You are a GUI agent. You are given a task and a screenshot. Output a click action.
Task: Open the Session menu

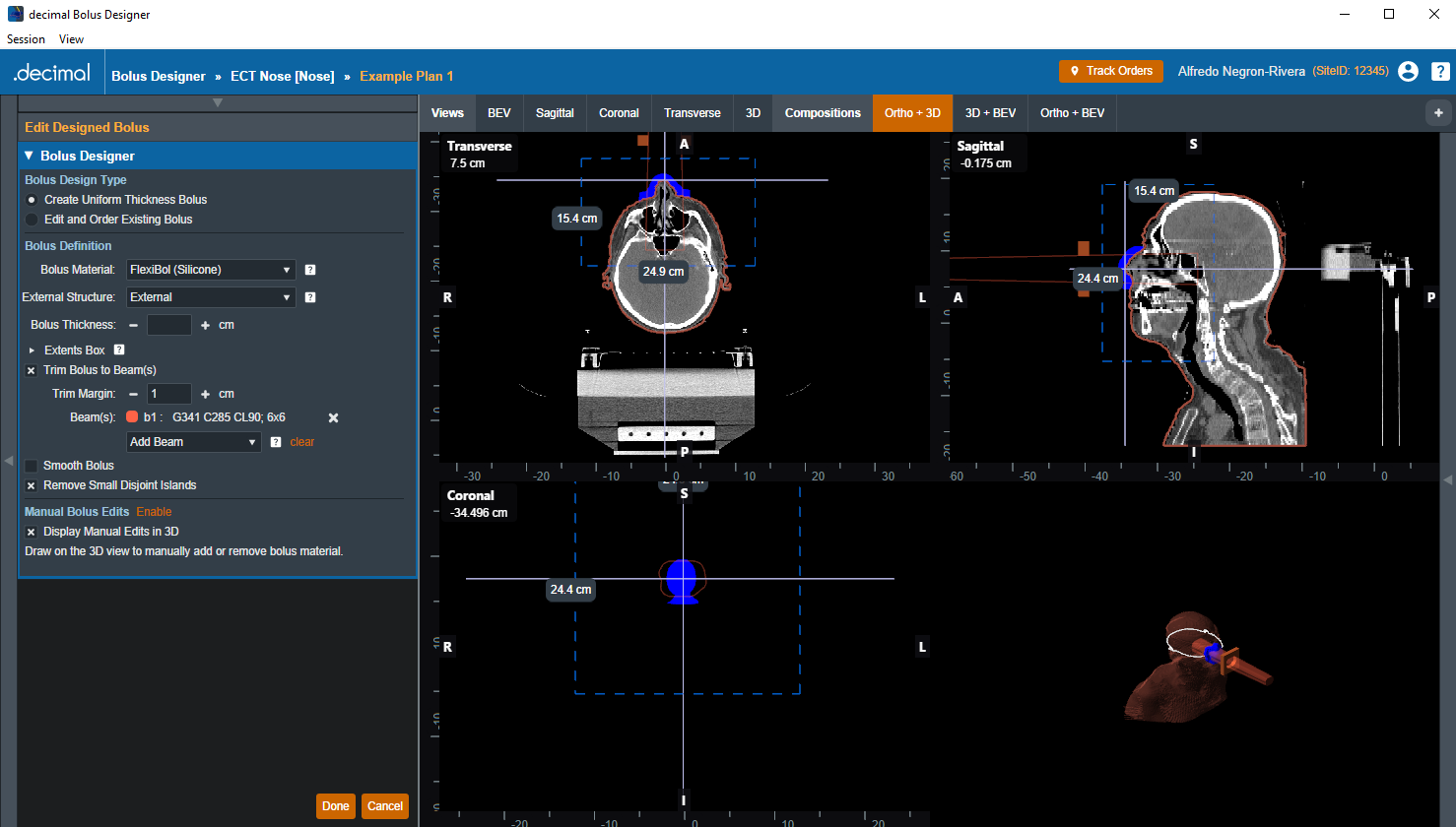pyautogui.click(x=26, y=39)
